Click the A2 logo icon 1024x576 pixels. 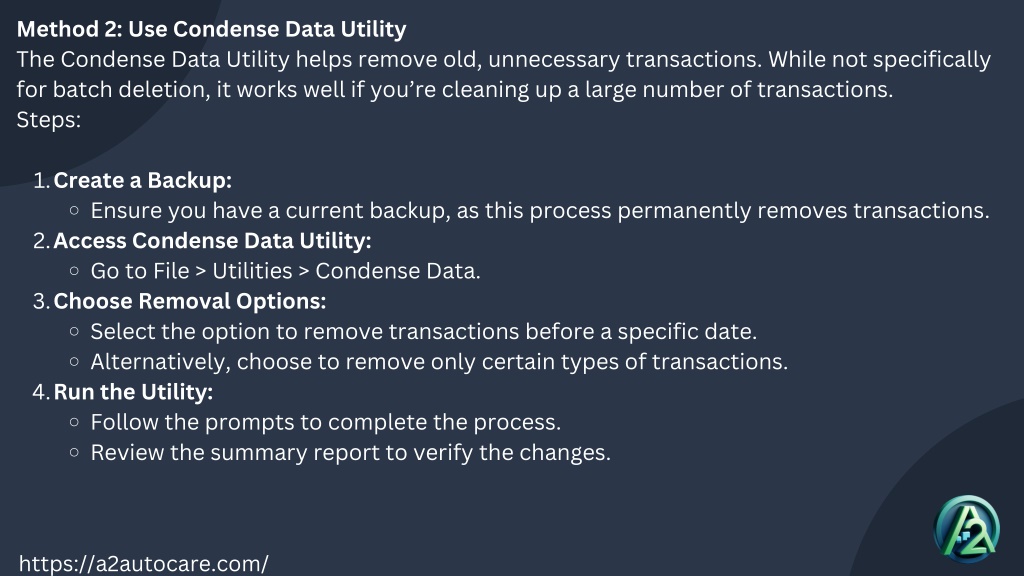coord(967,530)
